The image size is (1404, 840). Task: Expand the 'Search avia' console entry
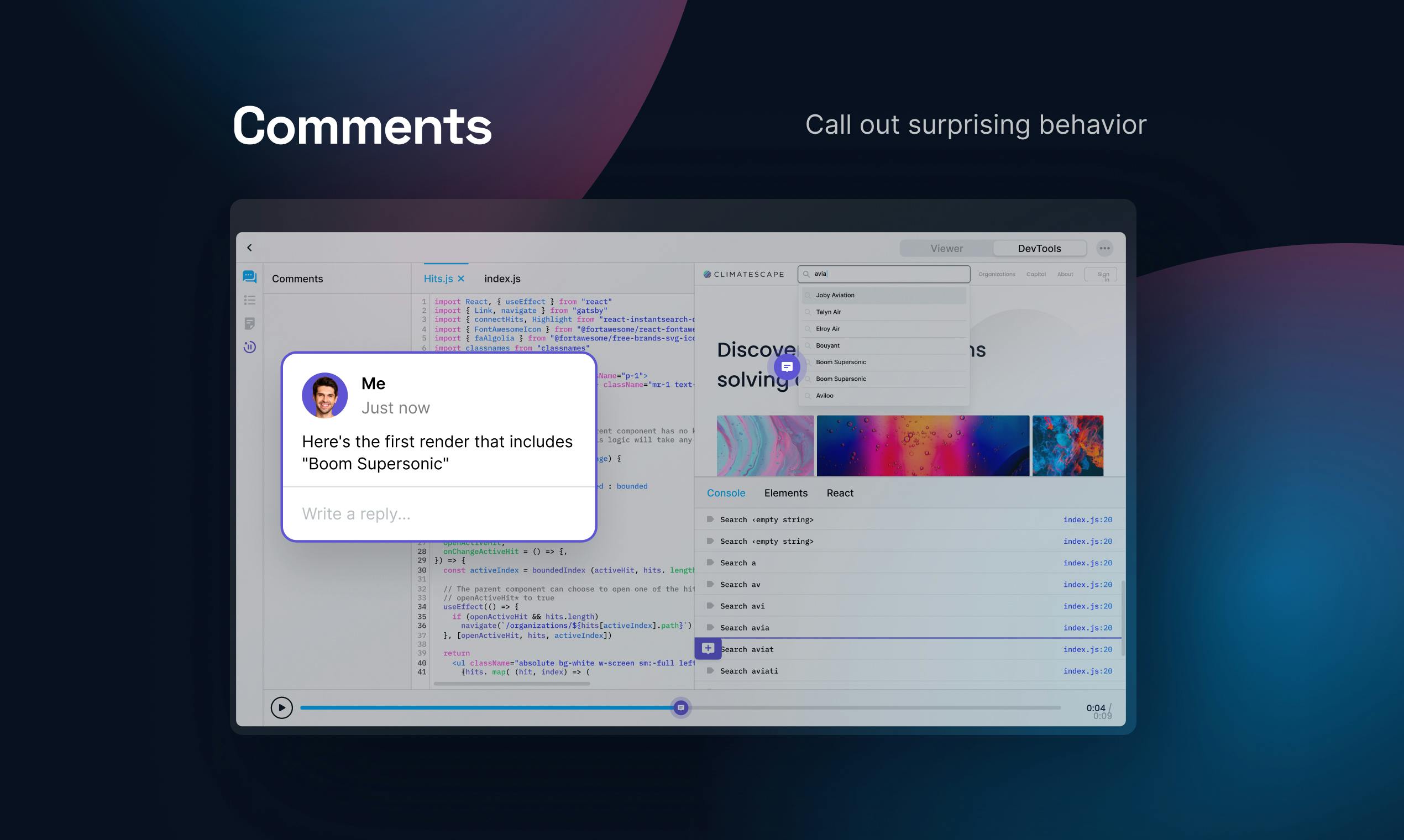[710, 627]
